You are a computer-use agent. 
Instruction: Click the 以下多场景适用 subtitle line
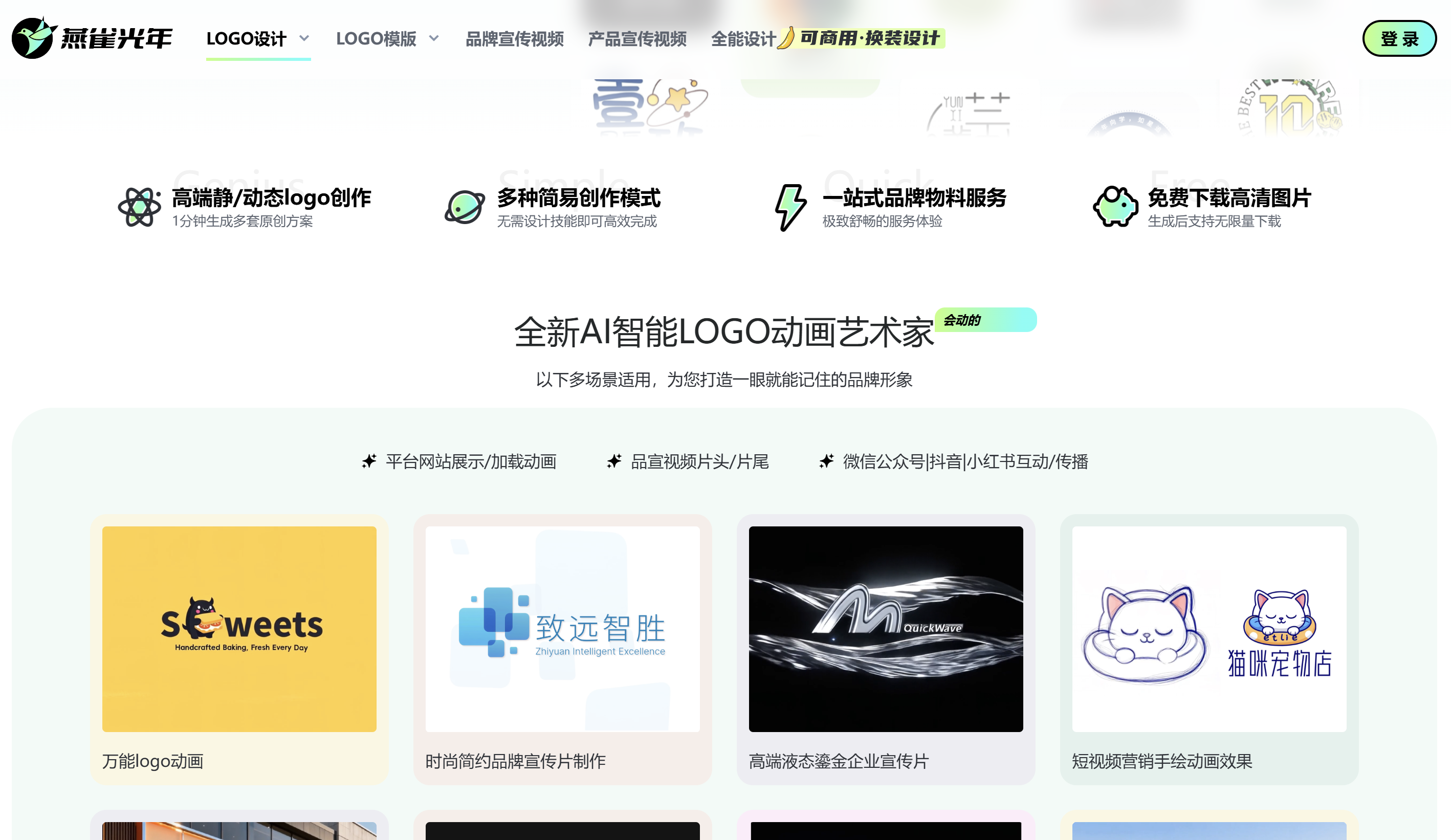[724, 380]
